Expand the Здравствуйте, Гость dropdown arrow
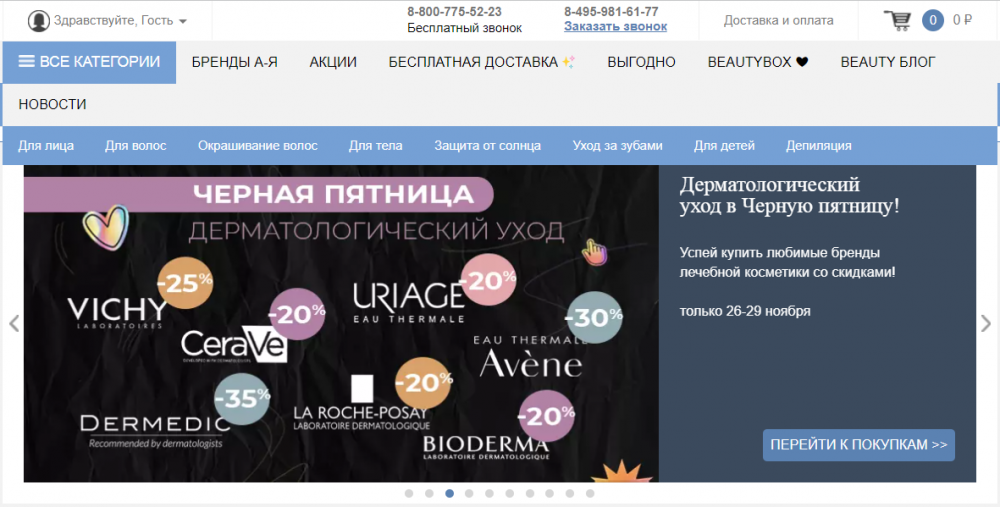This screenshot has height=507, width=1000. point(183,21)
